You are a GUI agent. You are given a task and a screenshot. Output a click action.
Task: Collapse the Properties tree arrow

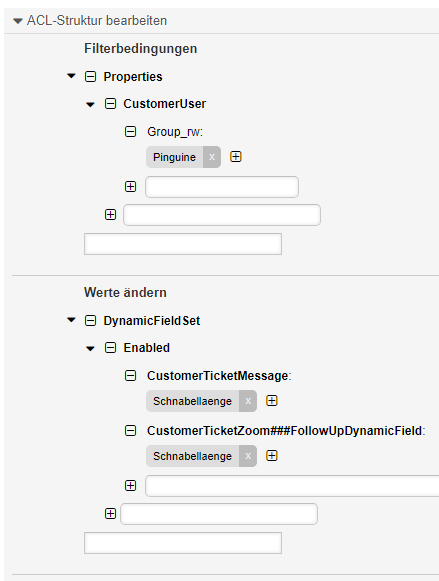coord(71,76)
